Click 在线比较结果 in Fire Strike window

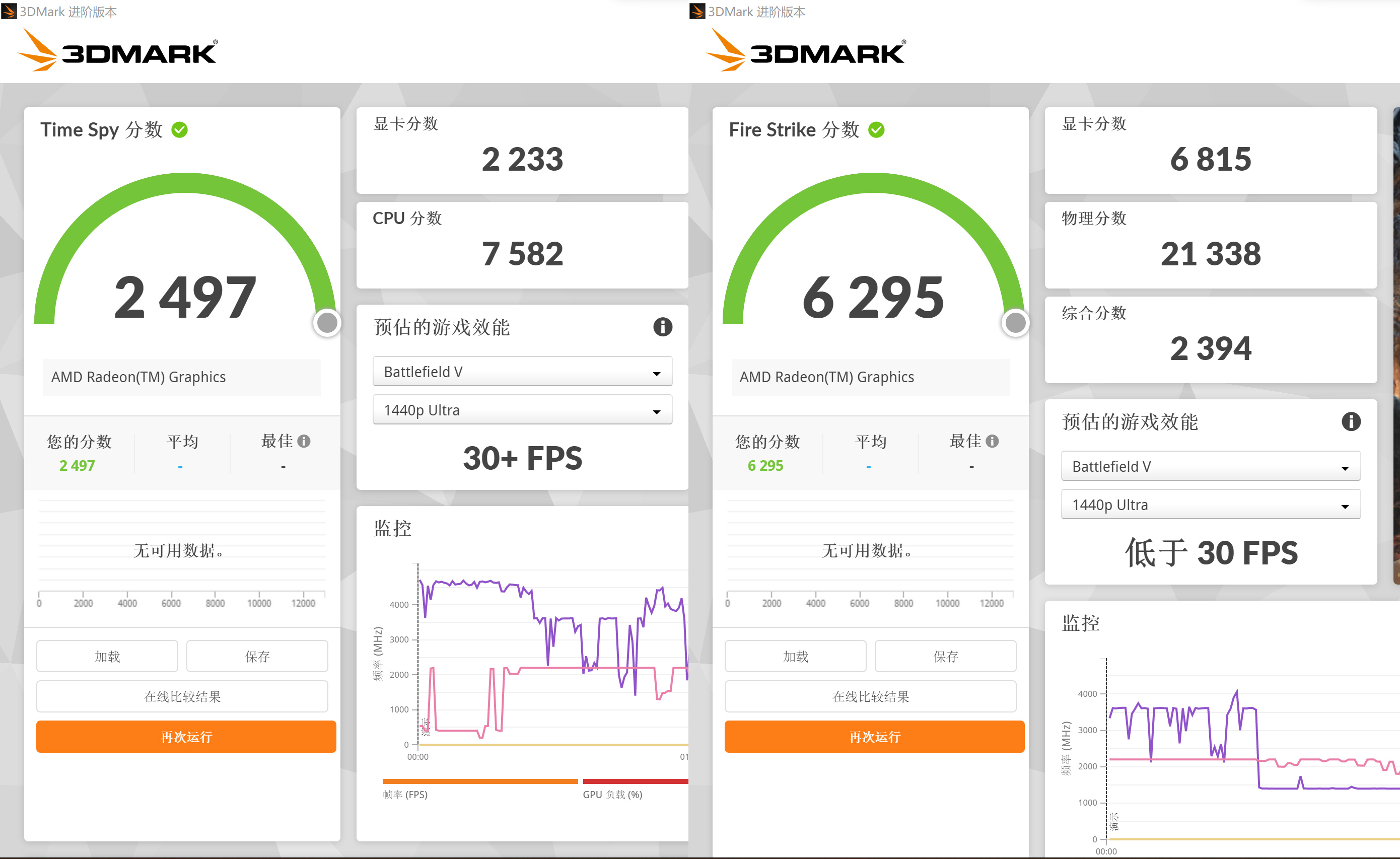click(870, 696)
